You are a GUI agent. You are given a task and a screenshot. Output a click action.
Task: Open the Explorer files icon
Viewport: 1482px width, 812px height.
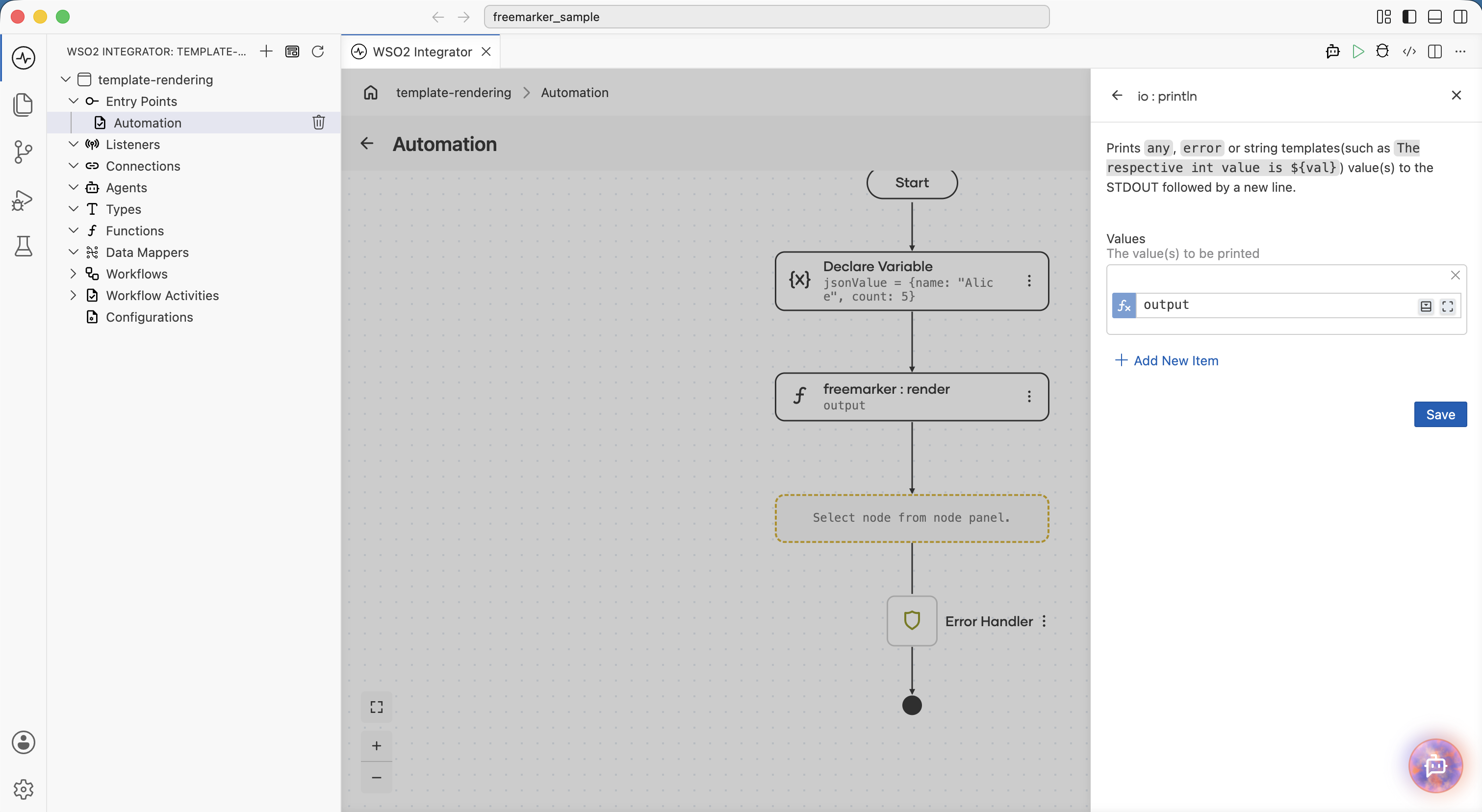(23, 104)
